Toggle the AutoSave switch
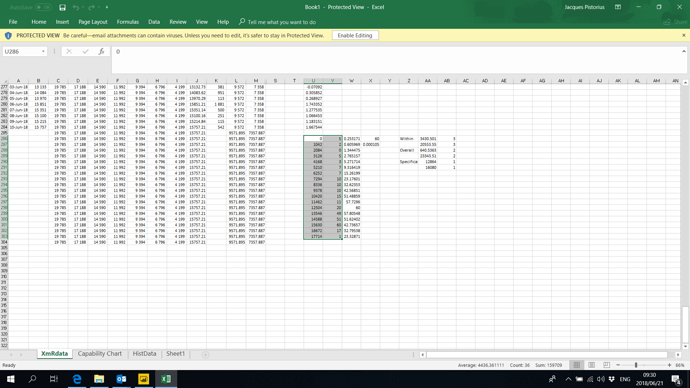 pos(44,7)
